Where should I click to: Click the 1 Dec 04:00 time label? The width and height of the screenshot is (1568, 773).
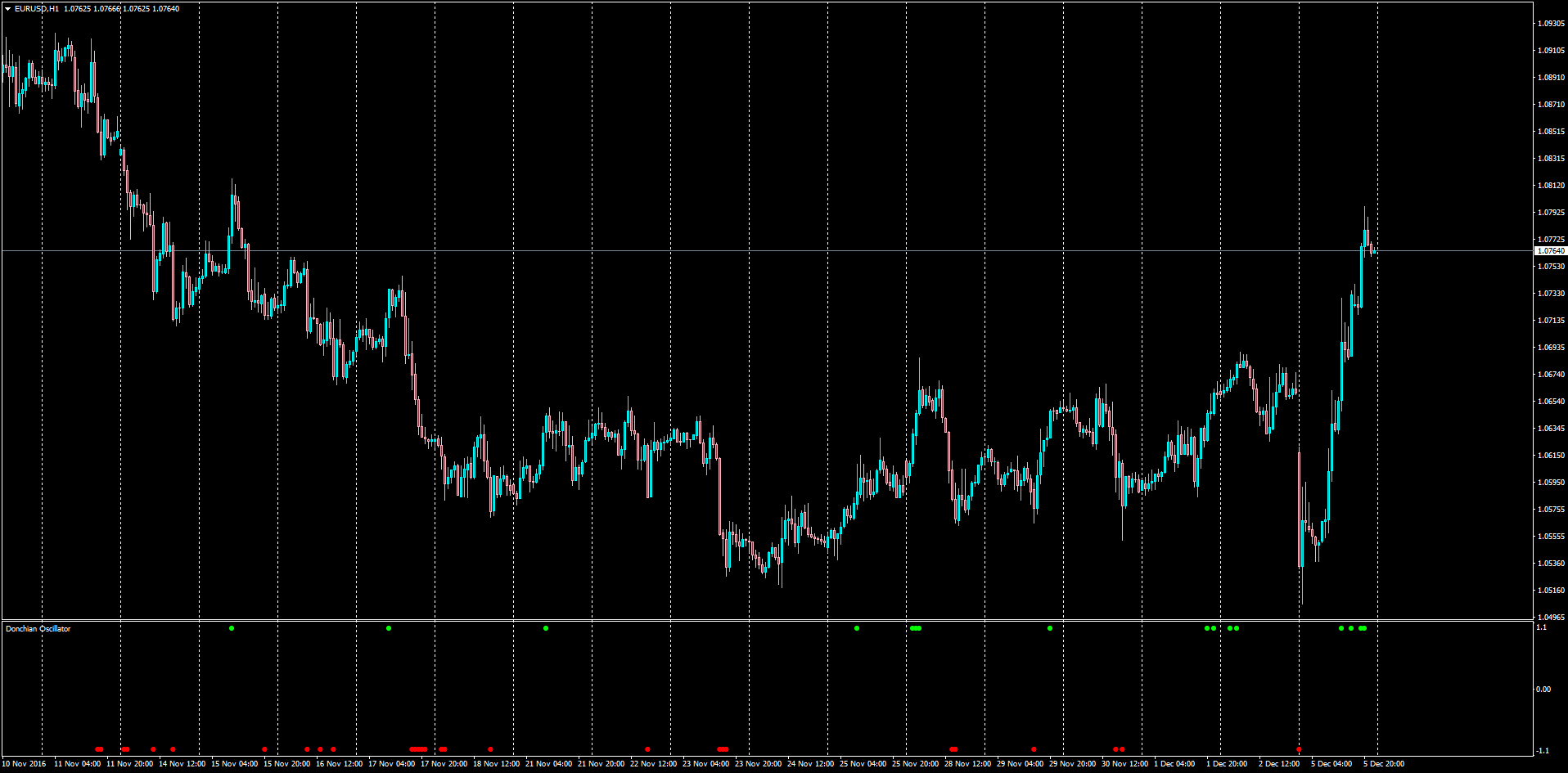[x=1175, y=764]
